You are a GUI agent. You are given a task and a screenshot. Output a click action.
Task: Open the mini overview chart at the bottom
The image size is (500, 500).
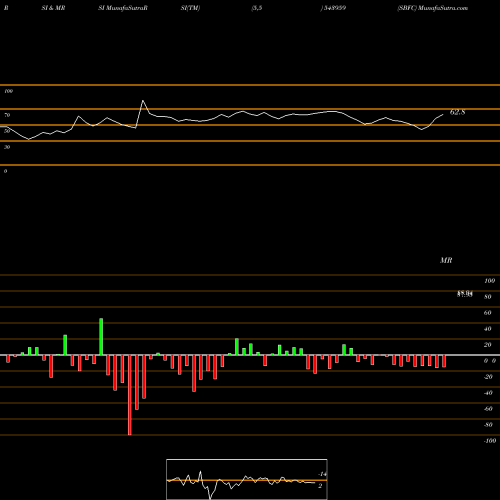(247, 479)
